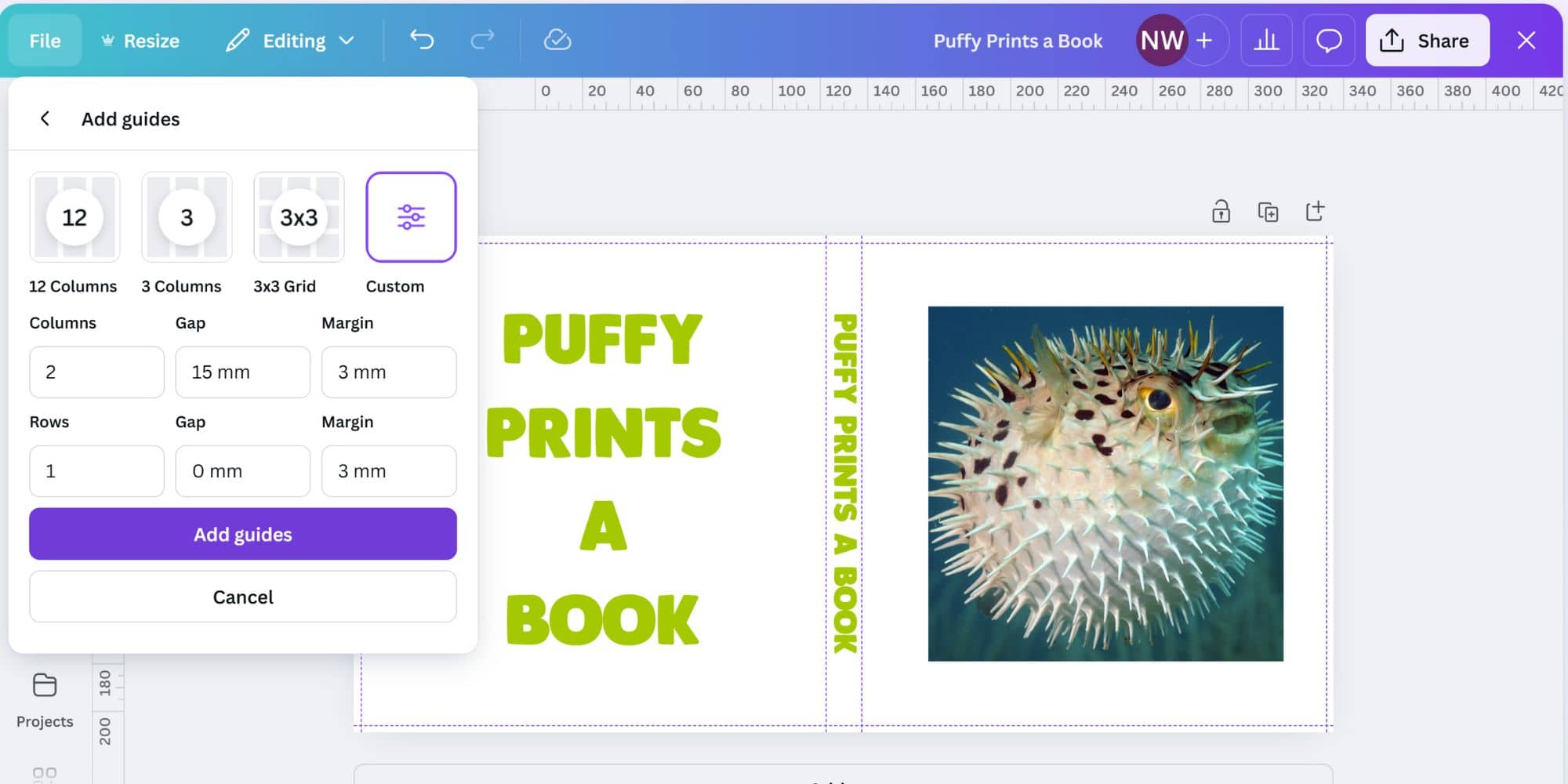The image size is (1568, 784).
Task: Click the cloud save status icon
Action: point(557,40)
